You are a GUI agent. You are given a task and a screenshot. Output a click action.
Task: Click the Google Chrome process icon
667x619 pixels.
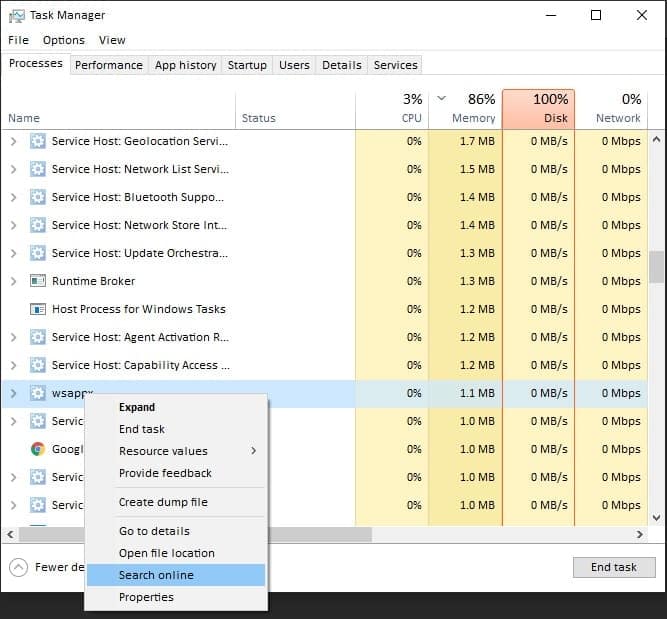pos(38,449)
